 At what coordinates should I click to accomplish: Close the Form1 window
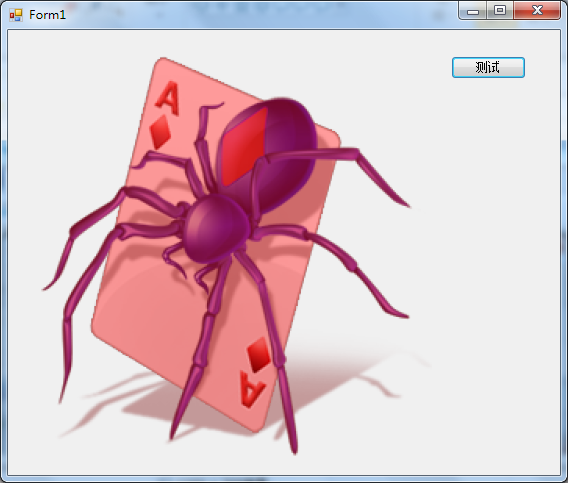[x=537, y=11]
